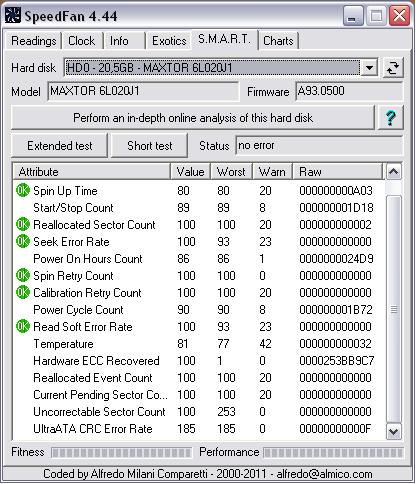The height and width of the screenshot is (484, 416).
Task: Select the Power Cycle Count row
Action: pyautogui.click(x=199, y=310)
